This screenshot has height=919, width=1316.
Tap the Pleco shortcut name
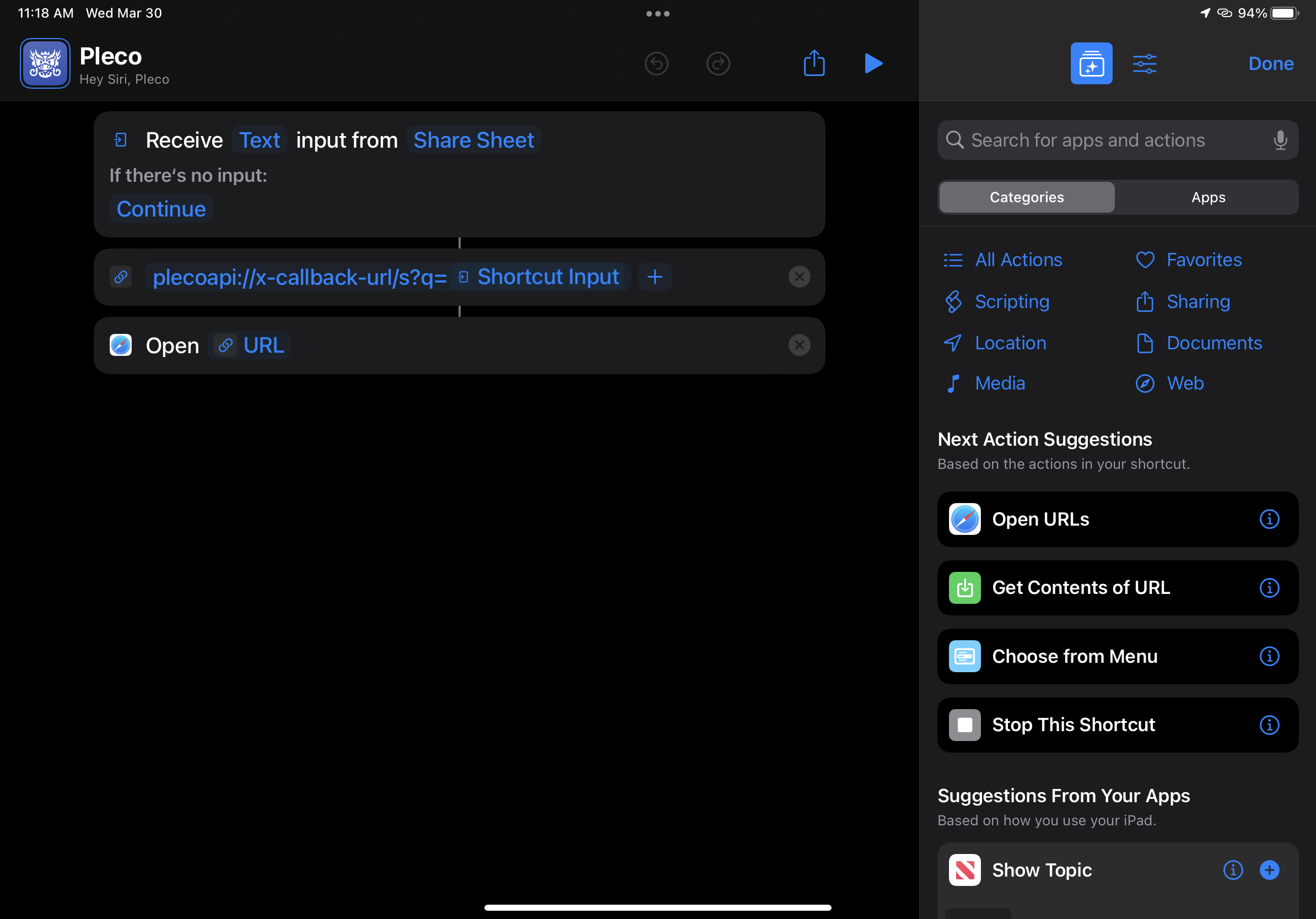(x=111, y=56)
